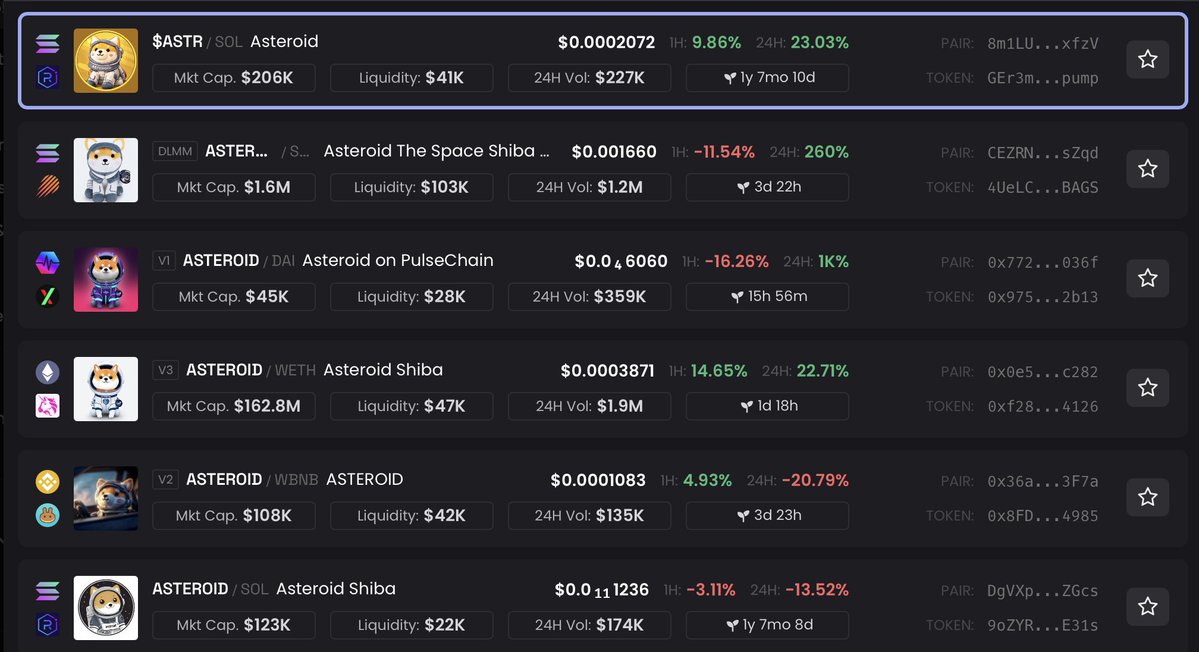
Task: Add ASTEROID/WETH pair to favorites
Action: [x=1147, y=387]
